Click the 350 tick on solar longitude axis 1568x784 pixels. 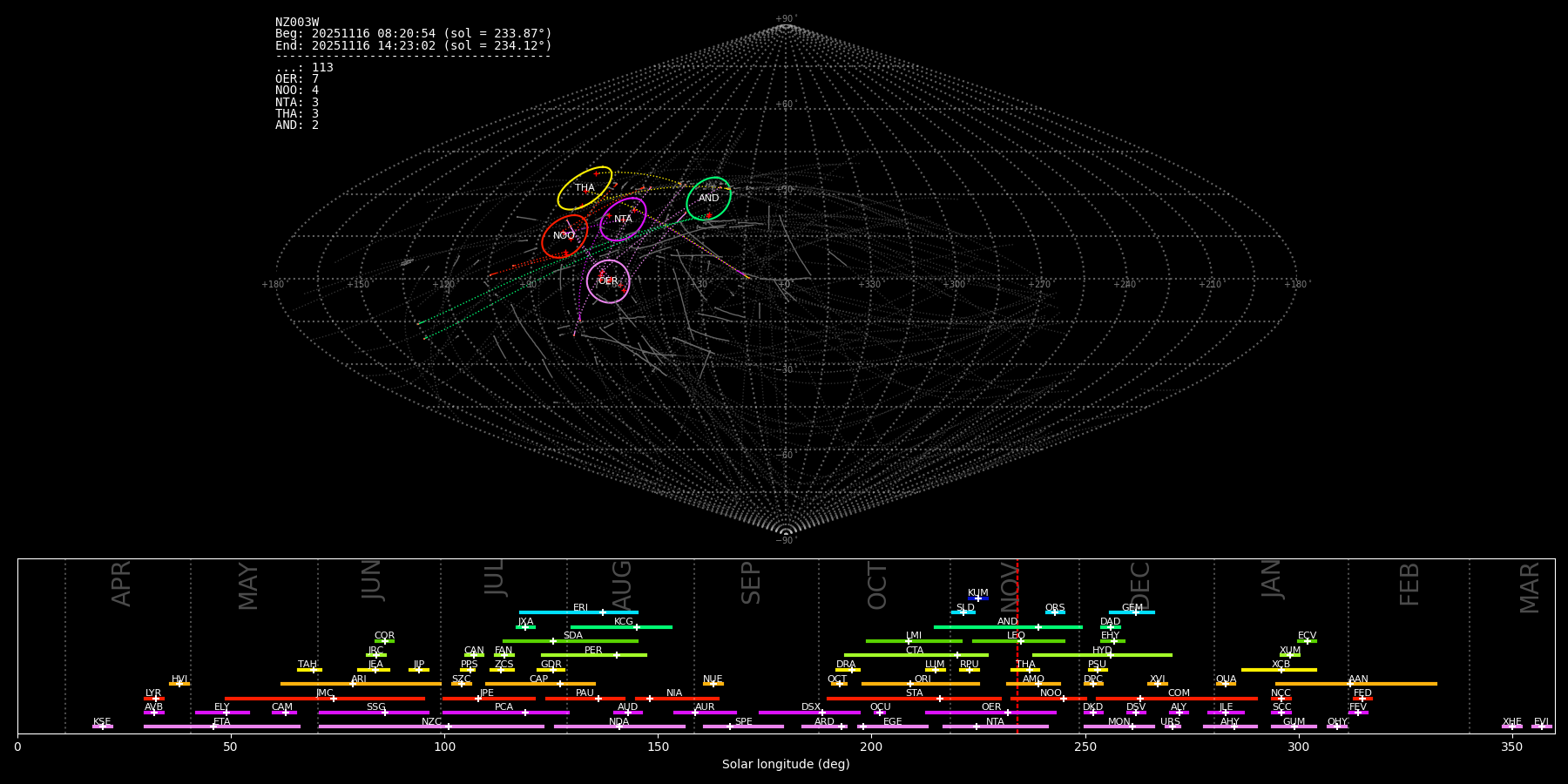pyautogui.click(x=1512, y=747)
